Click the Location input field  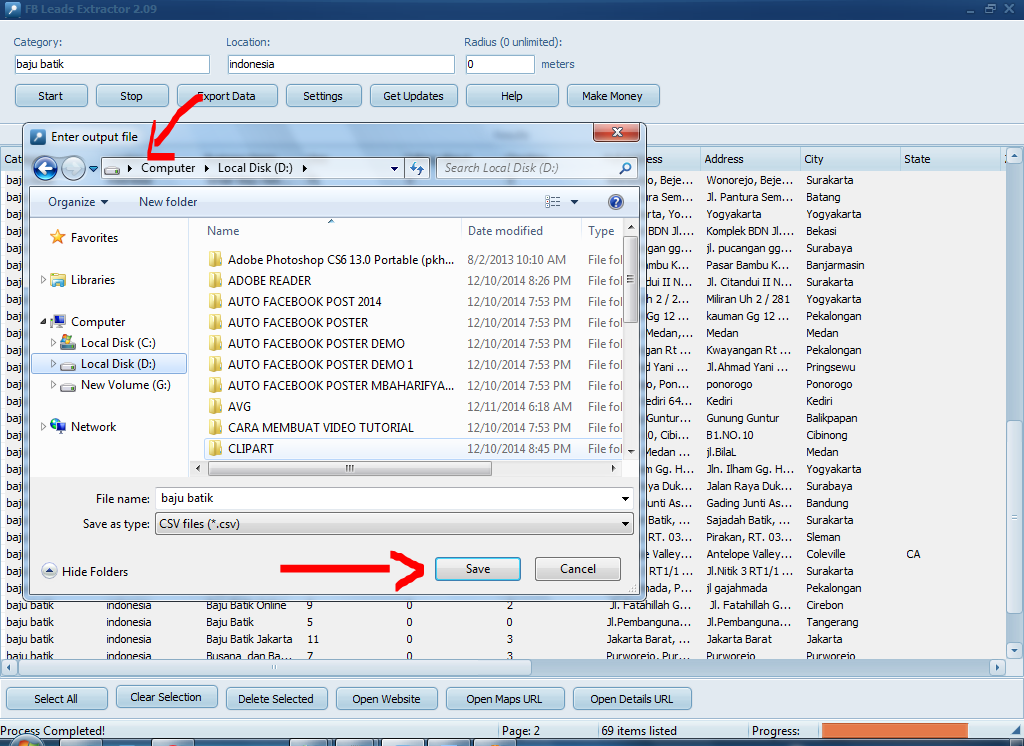coord(340,64)
